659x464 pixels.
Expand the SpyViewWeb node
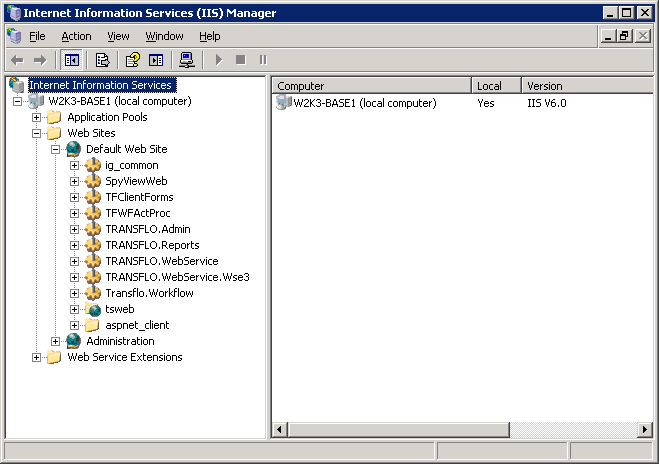point(74,181)
